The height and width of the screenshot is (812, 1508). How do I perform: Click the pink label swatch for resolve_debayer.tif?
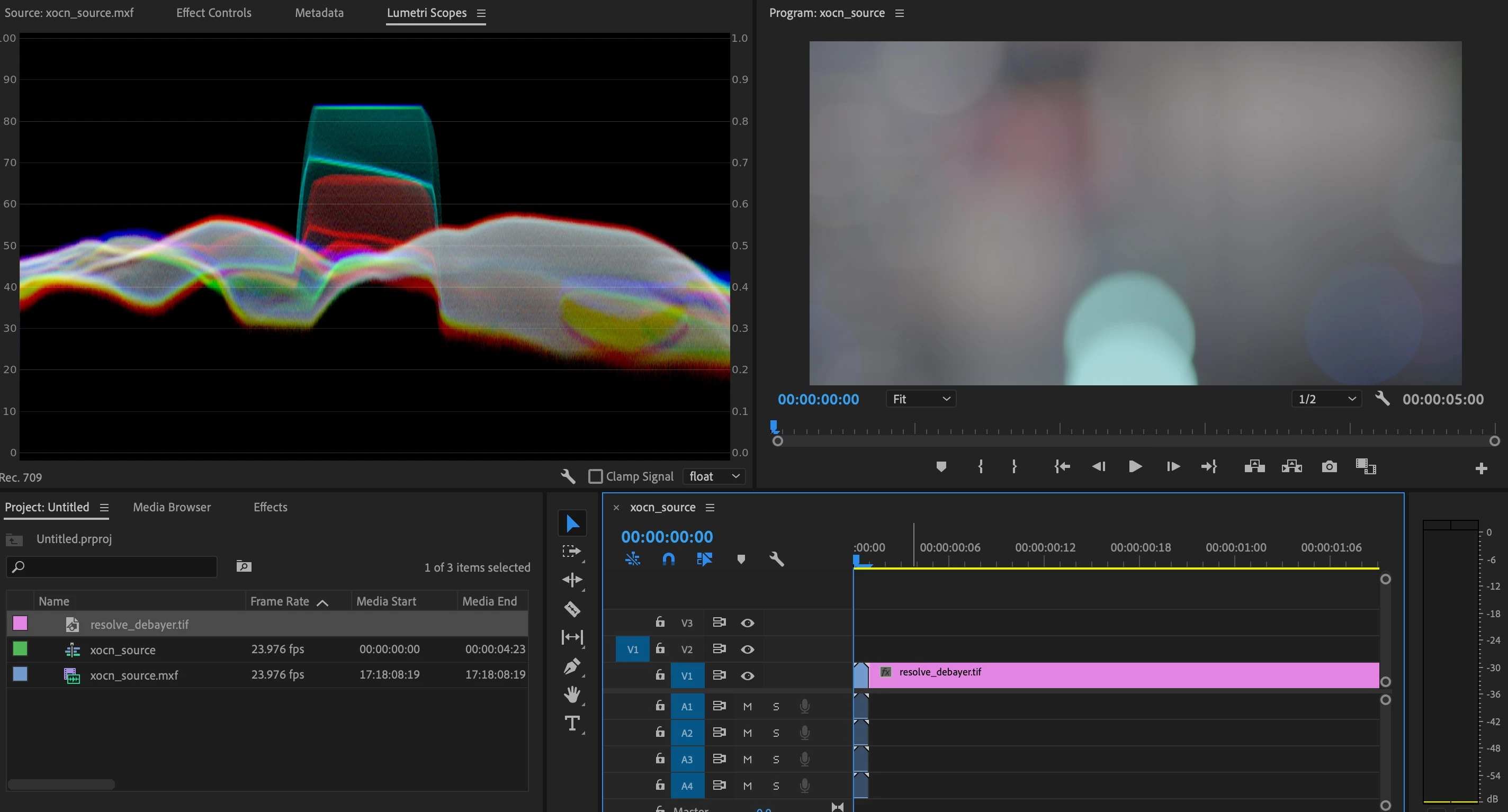(x=20, y=624)
